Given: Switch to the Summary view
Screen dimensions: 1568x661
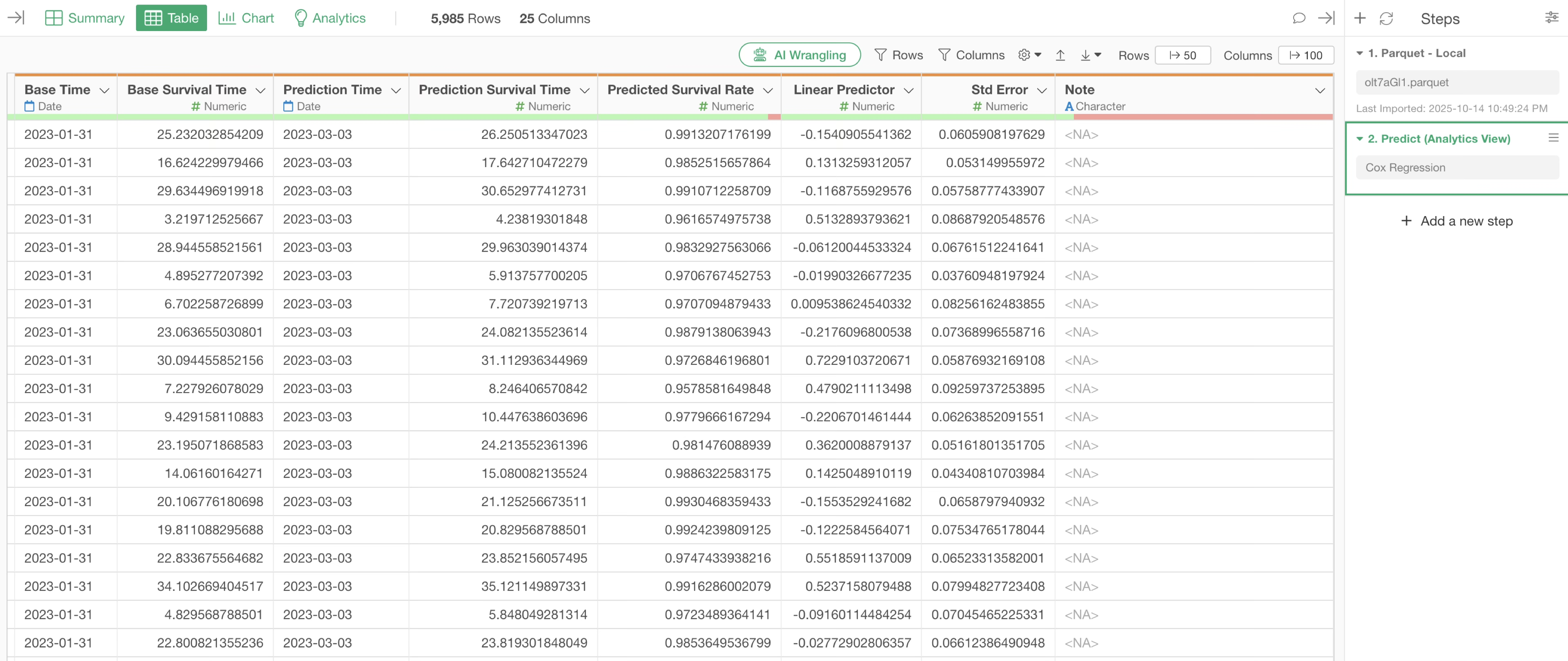Looking at the screenshot, I should (x=85, y=18).
